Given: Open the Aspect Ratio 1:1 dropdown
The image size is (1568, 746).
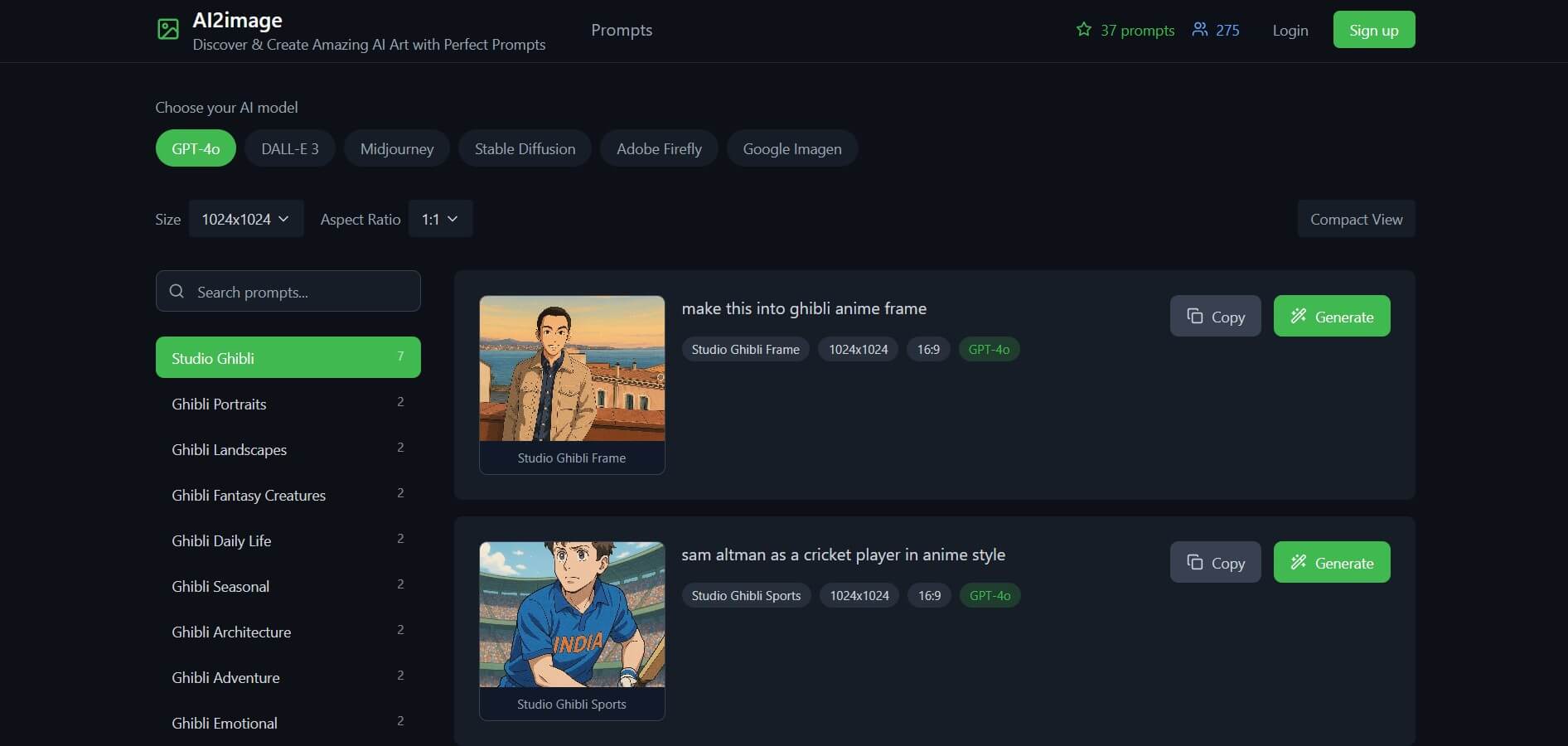Looking at the screenshot, I should pyautogui.click(x=440, y=219).
